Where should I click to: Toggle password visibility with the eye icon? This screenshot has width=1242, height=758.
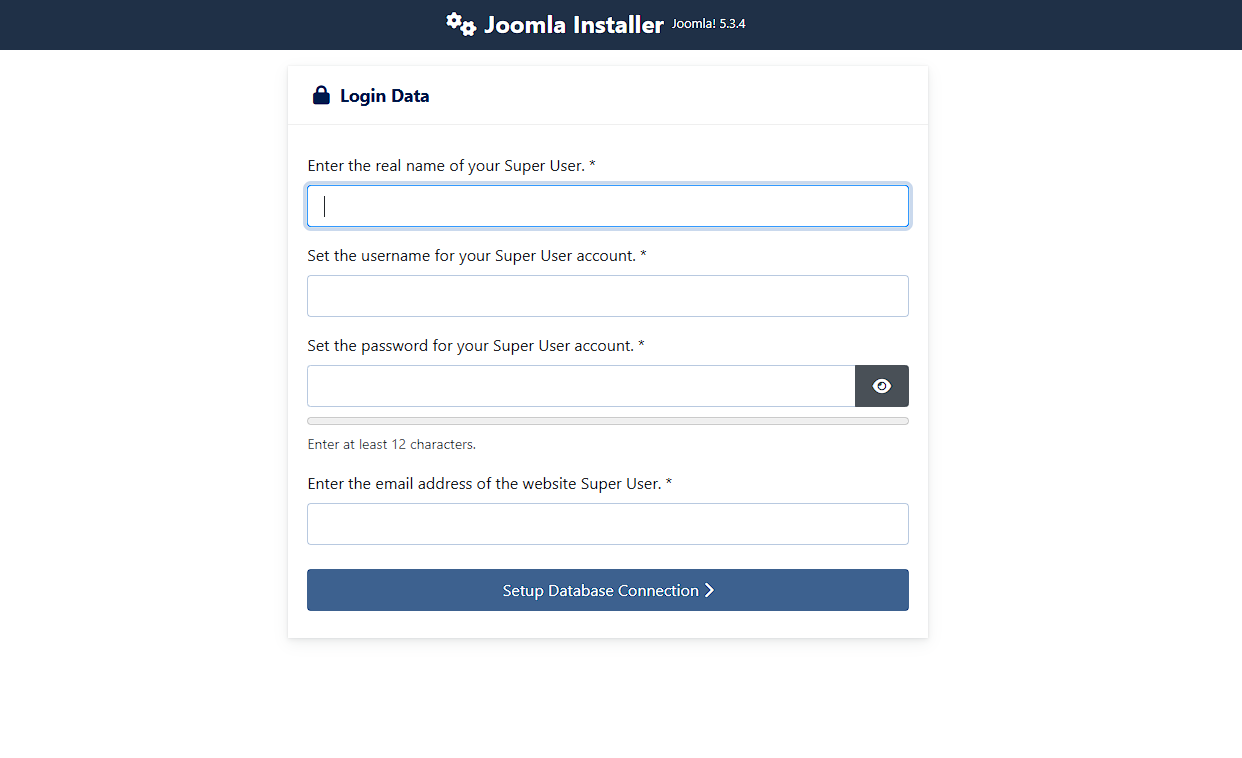point(881,386)
